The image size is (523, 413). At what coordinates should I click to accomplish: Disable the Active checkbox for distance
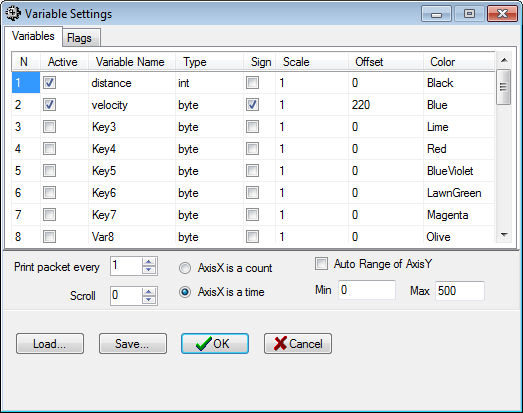[x=49, y=83]
